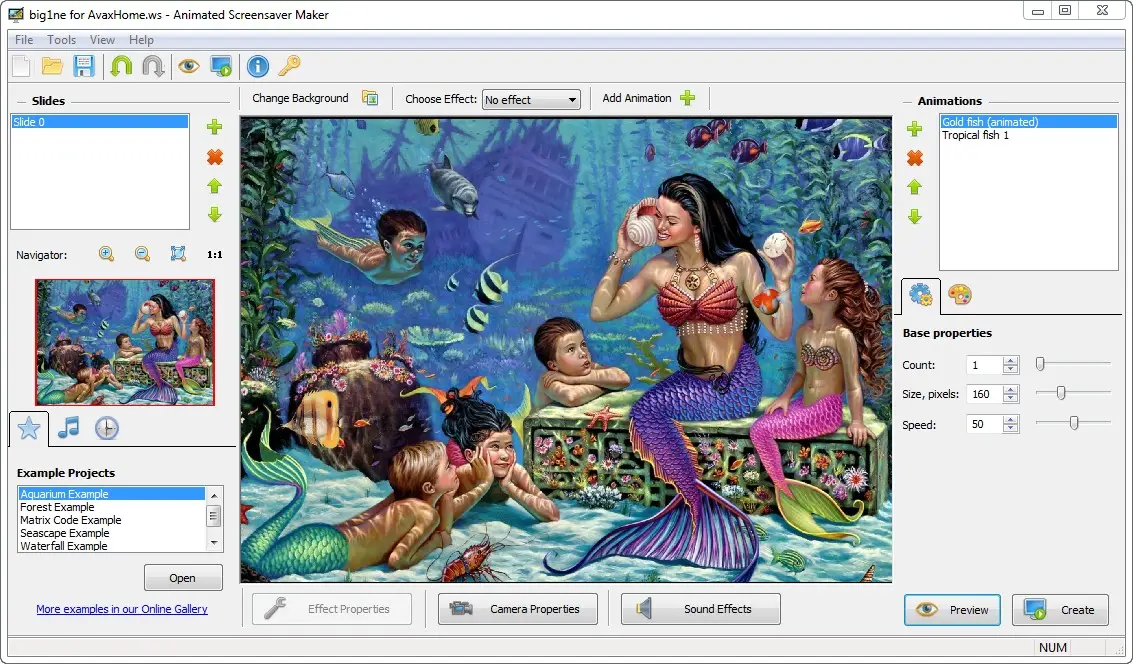
Task: Click the create screensaver monitor toolbar icon
Action: click(221, 66)
